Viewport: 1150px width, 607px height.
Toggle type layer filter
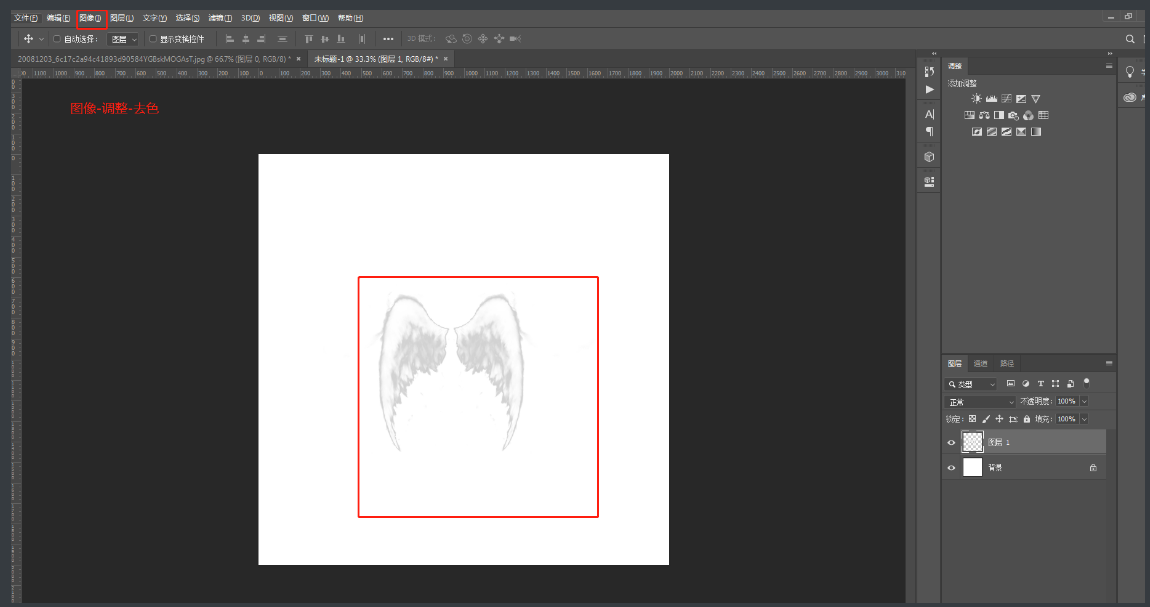[1041, 383]
